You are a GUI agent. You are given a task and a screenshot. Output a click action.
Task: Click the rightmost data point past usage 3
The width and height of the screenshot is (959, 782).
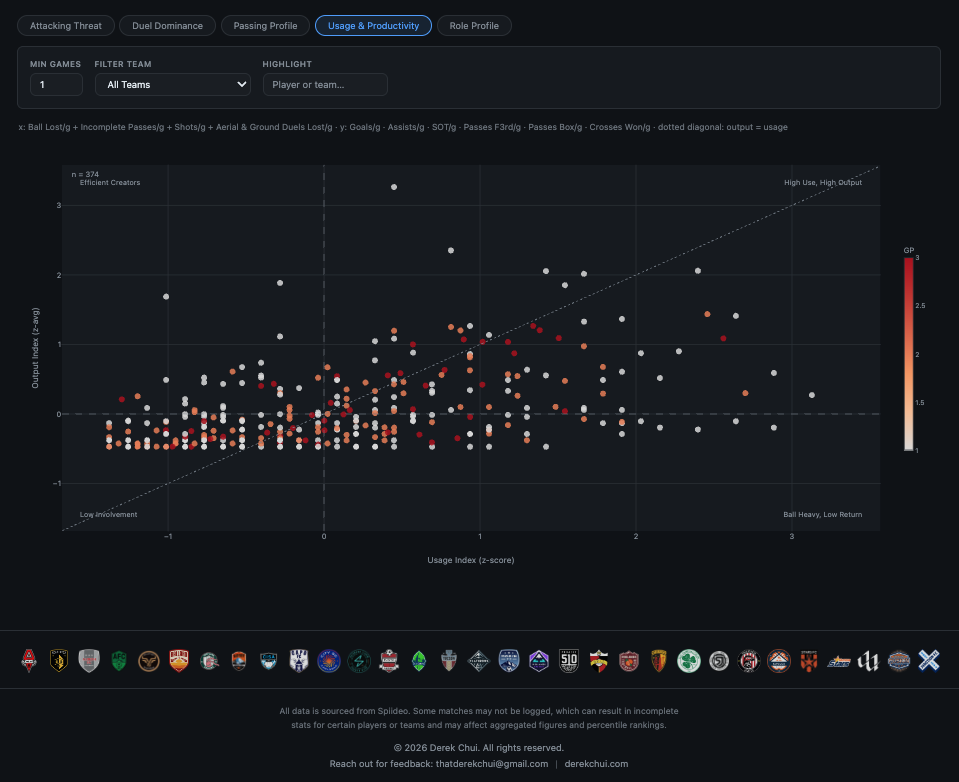point(812,395)
